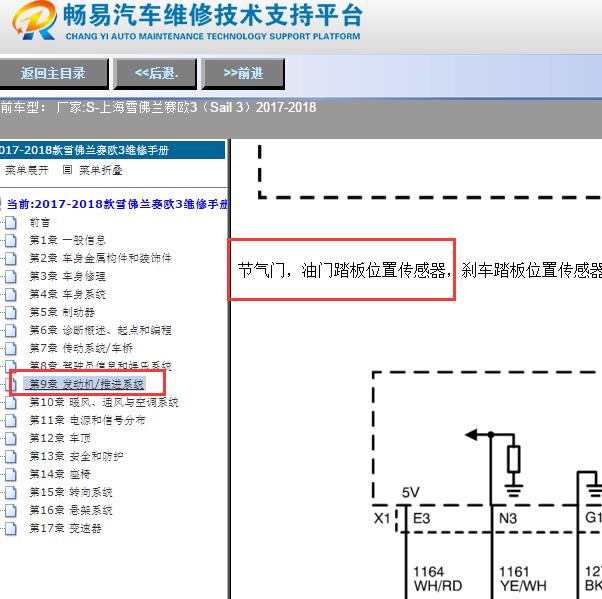The image size is (602, 599).
Task: Click connector pin E3 in wiring diagram
Action: [422, 518]
